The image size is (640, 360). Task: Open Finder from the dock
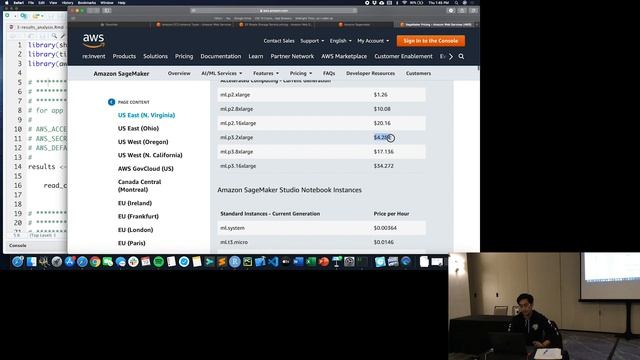31,262
